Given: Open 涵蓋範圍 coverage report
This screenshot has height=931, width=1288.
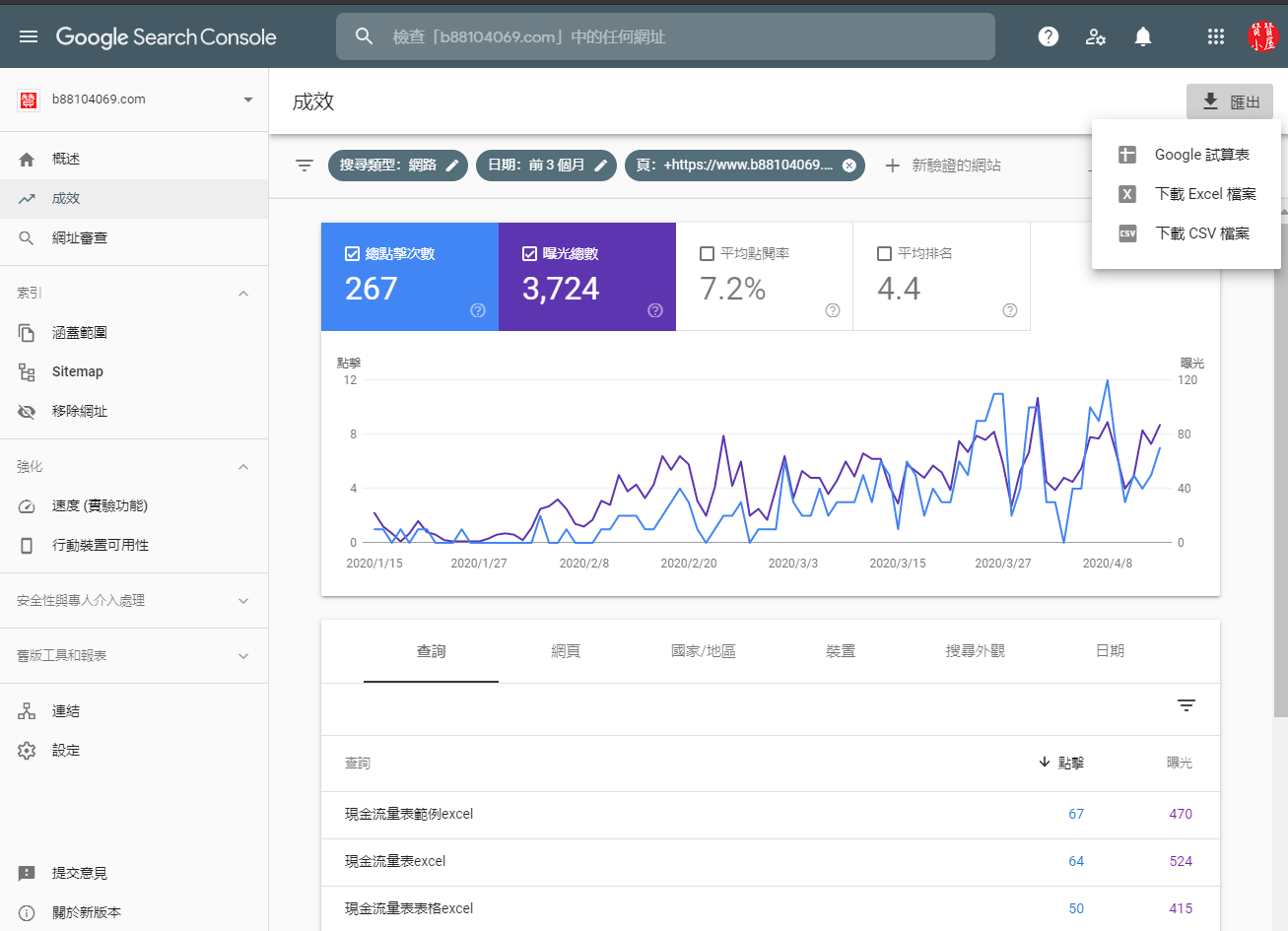Looking at the screenshot, I should [x=134, y=332].
